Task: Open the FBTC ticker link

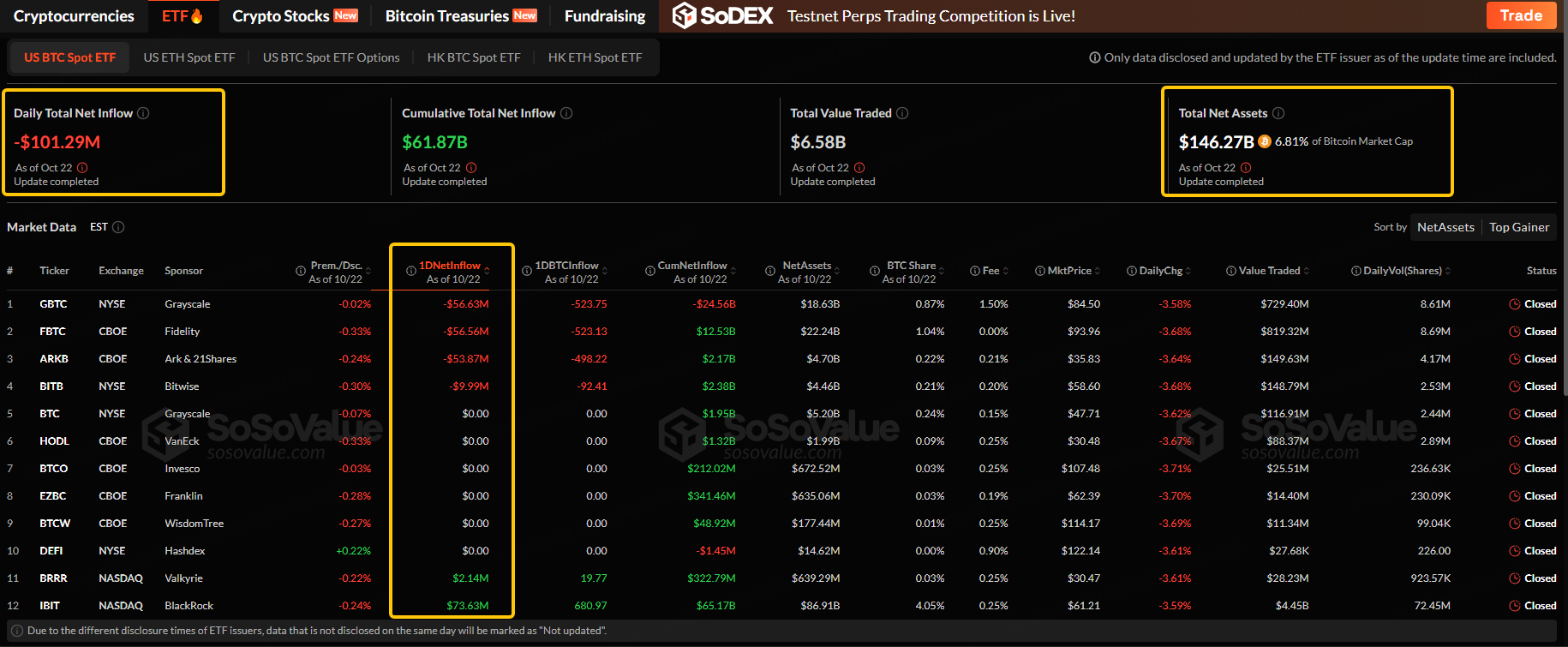Action: click(52, 332)
